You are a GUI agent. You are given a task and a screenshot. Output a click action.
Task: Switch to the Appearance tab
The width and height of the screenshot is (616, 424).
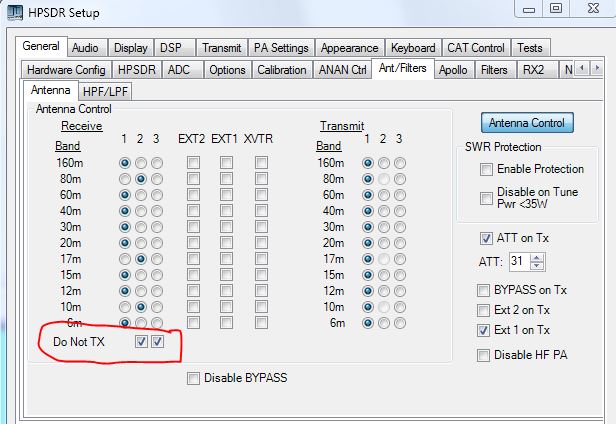coord(350,48)
